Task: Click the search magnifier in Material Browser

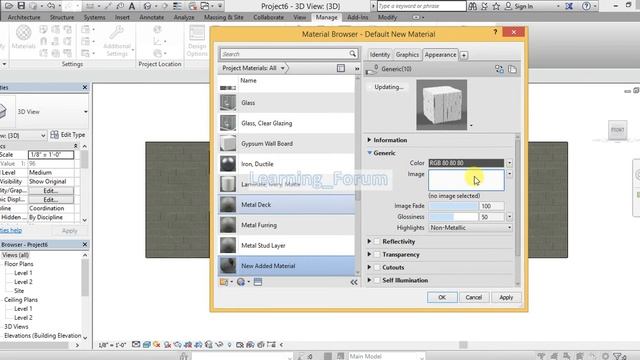Action: 352,54
